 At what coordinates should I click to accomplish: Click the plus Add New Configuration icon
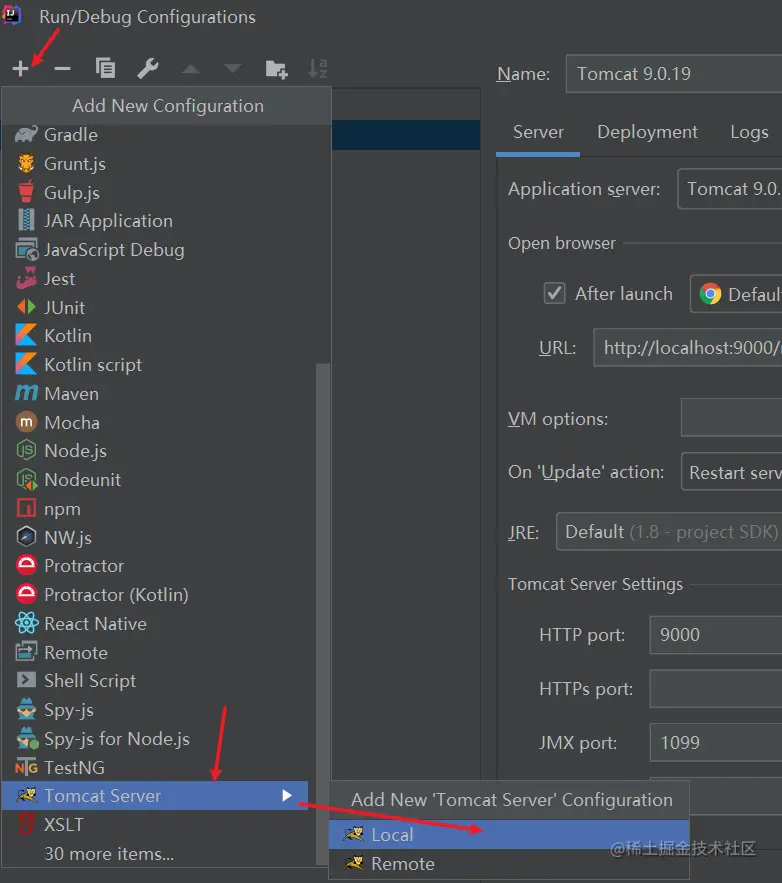point(20,69)
